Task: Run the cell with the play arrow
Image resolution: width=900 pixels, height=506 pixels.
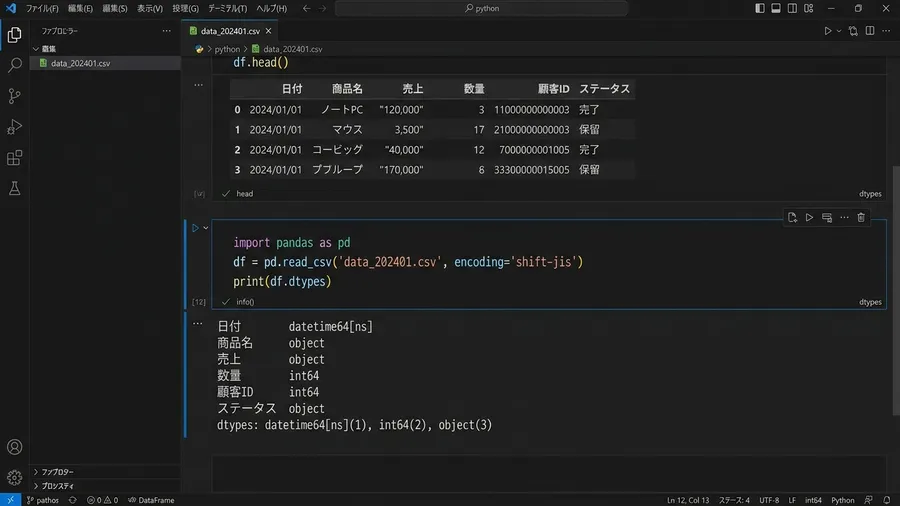Action: [195, 228]
